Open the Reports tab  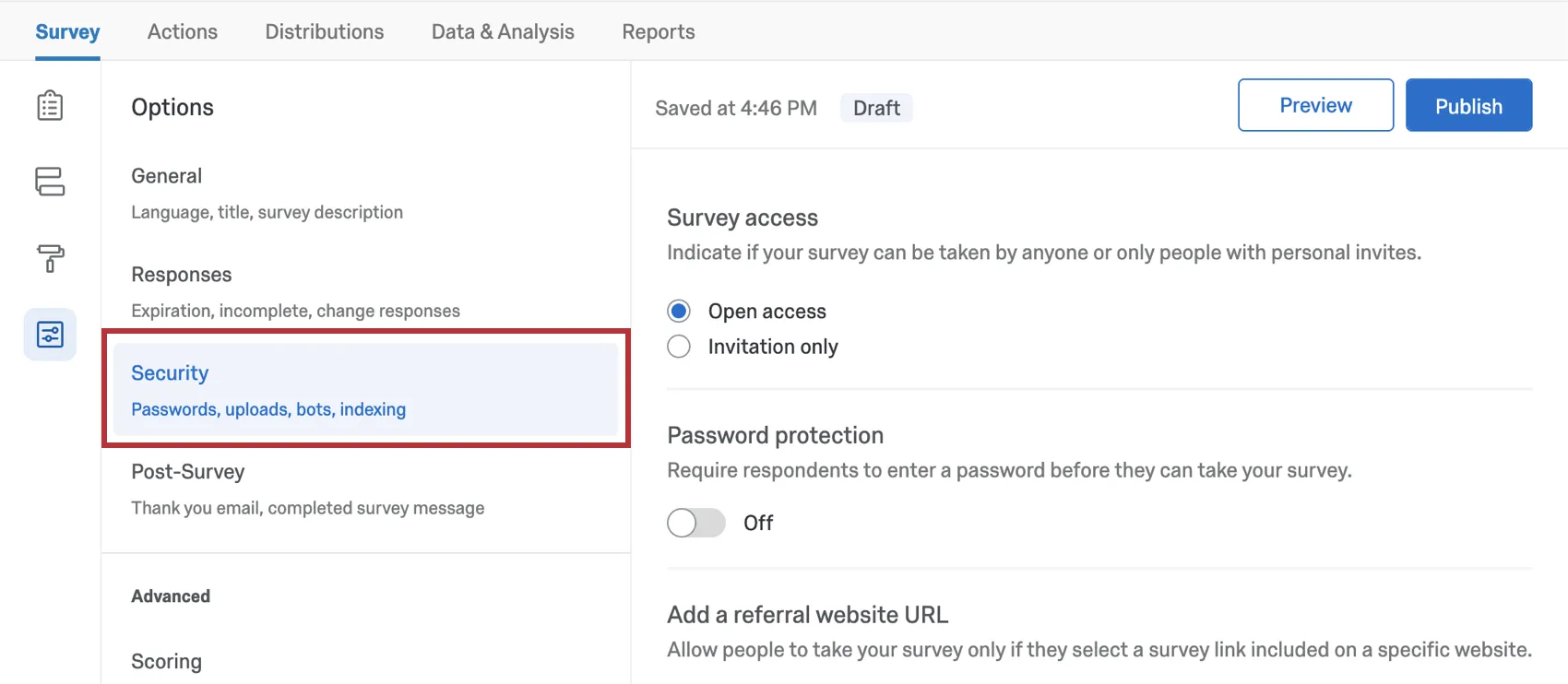[658, 30]
